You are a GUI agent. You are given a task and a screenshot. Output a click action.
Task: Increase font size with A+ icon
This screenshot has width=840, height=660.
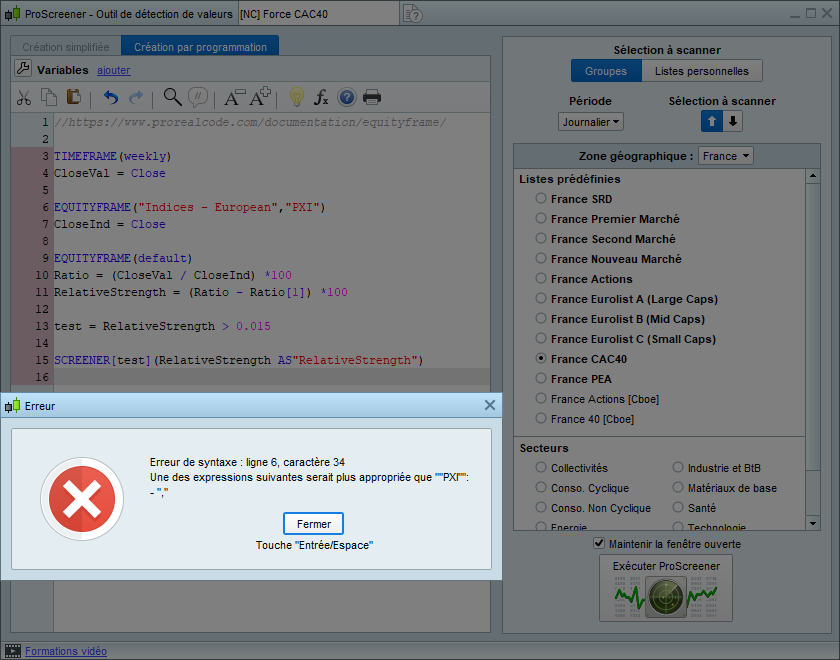(260, 97)
